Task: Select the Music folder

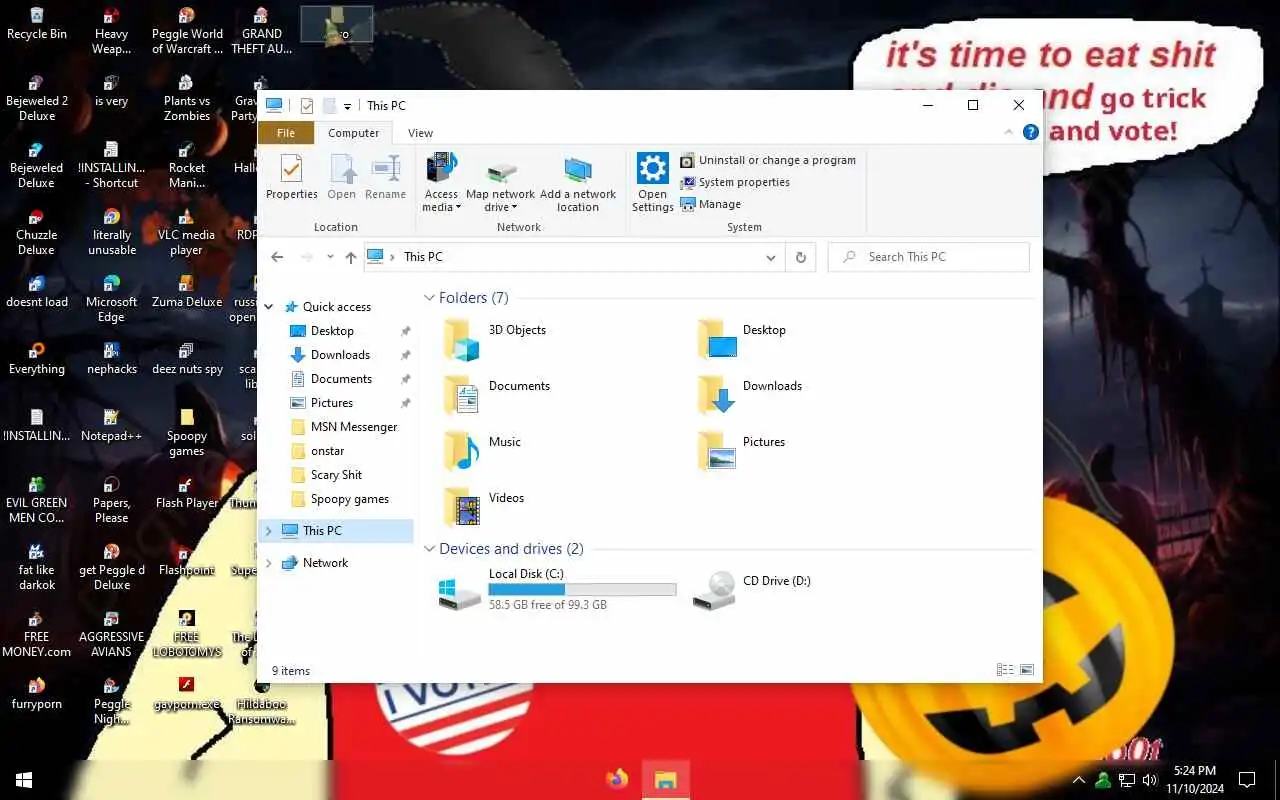Action: 482,451
